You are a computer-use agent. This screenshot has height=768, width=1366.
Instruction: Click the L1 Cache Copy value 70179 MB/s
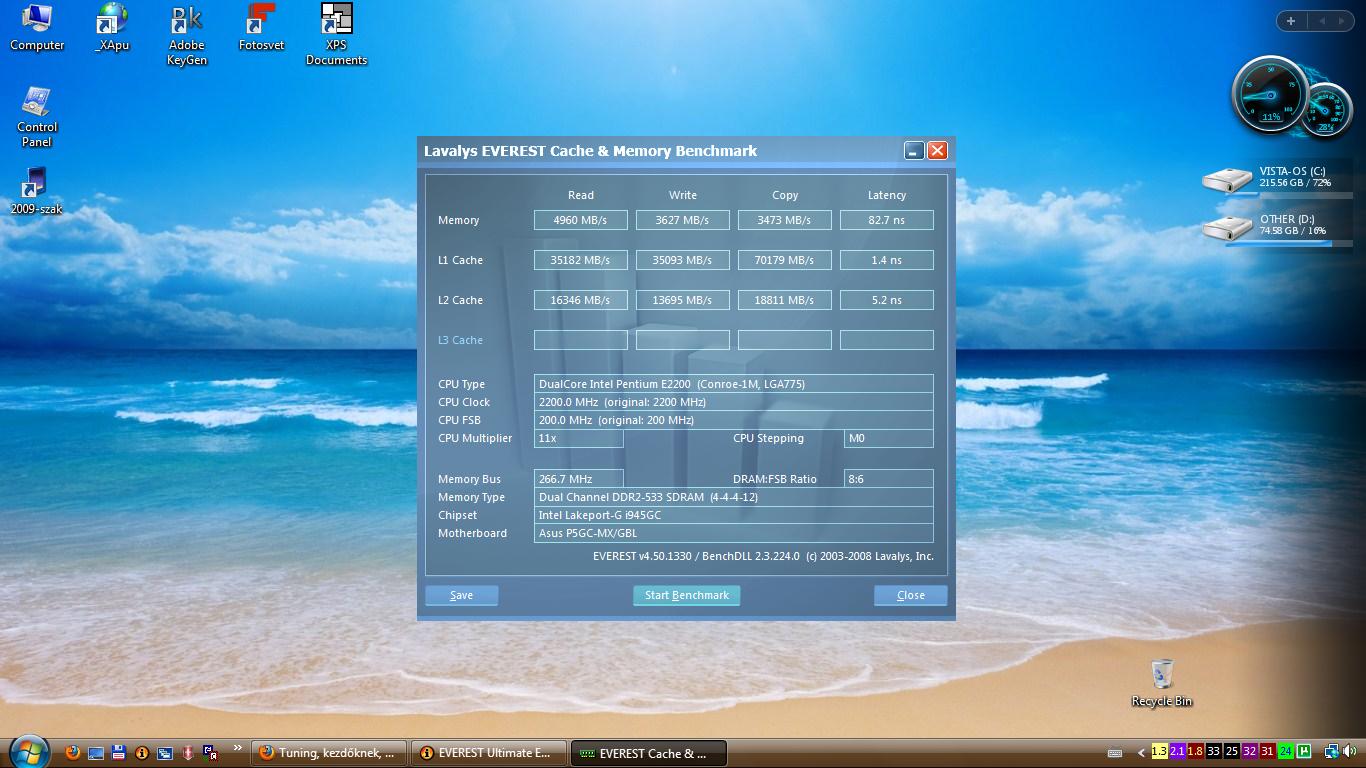coord(785,260)
